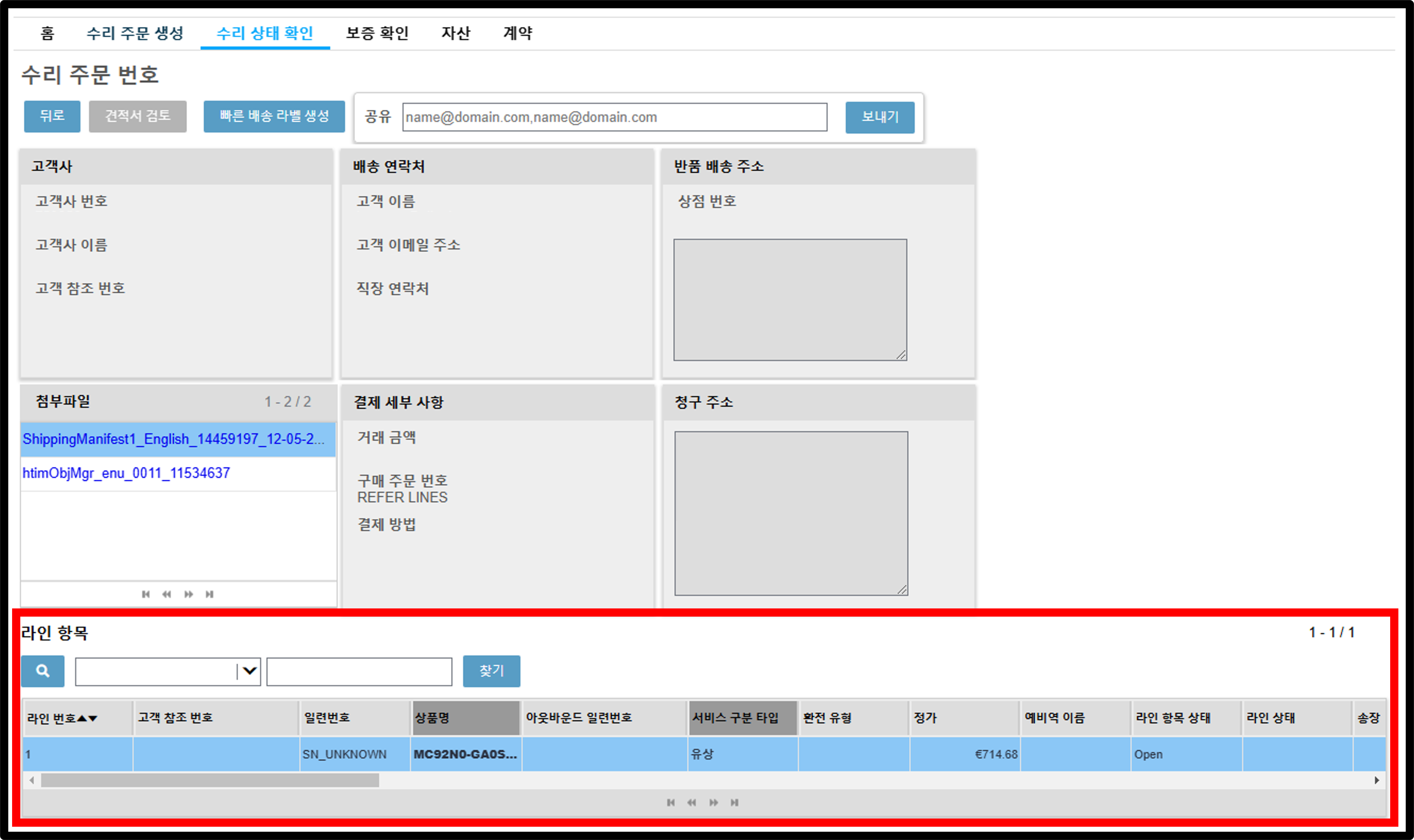1414x840 pixels.
Task: Go to last page of attachments list
Action: (x=209, y=594)
